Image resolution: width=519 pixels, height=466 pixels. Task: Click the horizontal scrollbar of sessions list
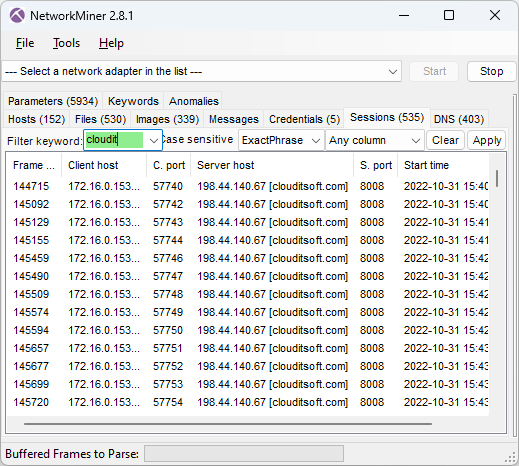click(228, 424)
